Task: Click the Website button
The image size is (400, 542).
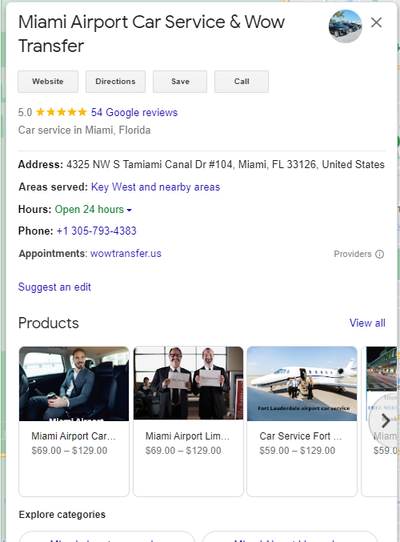Action: pyautogui.click(x=48, y=82)
